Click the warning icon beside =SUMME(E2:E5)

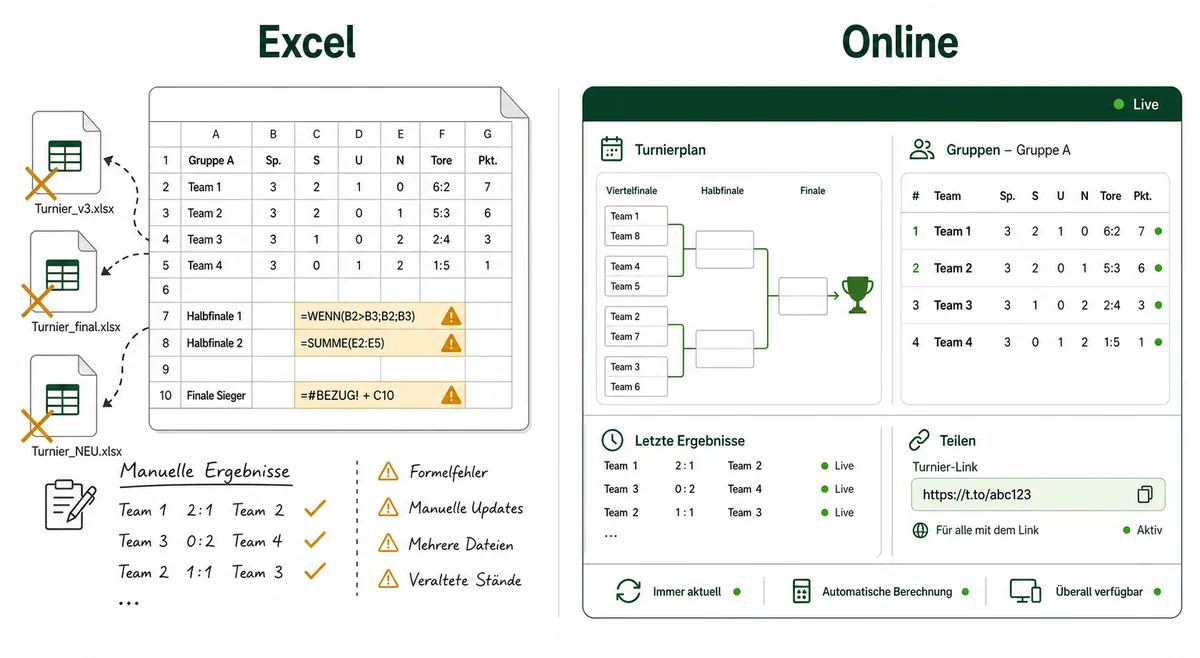click(451, 343)
